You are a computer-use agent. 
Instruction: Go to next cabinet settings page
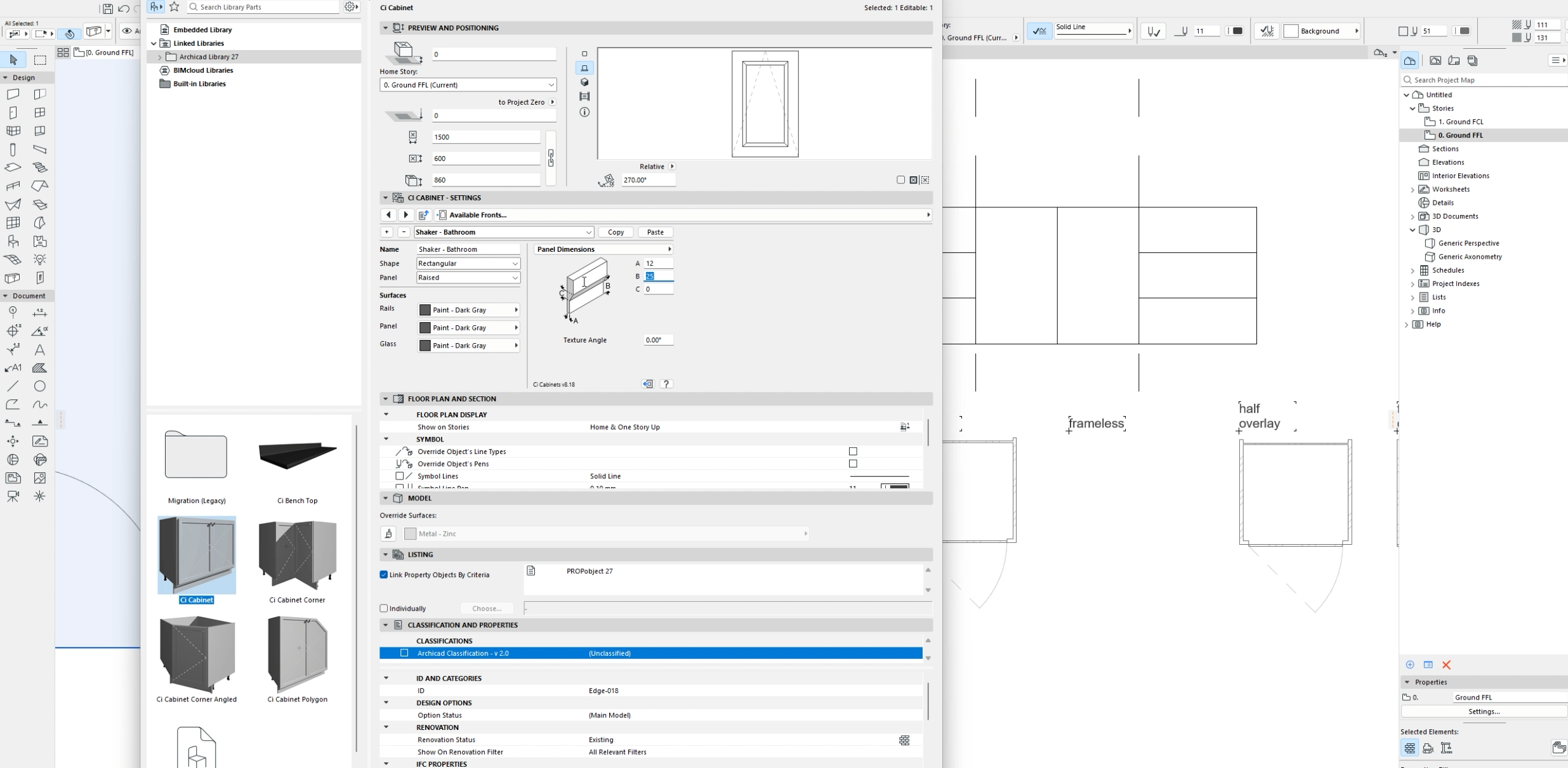[406, 215]
